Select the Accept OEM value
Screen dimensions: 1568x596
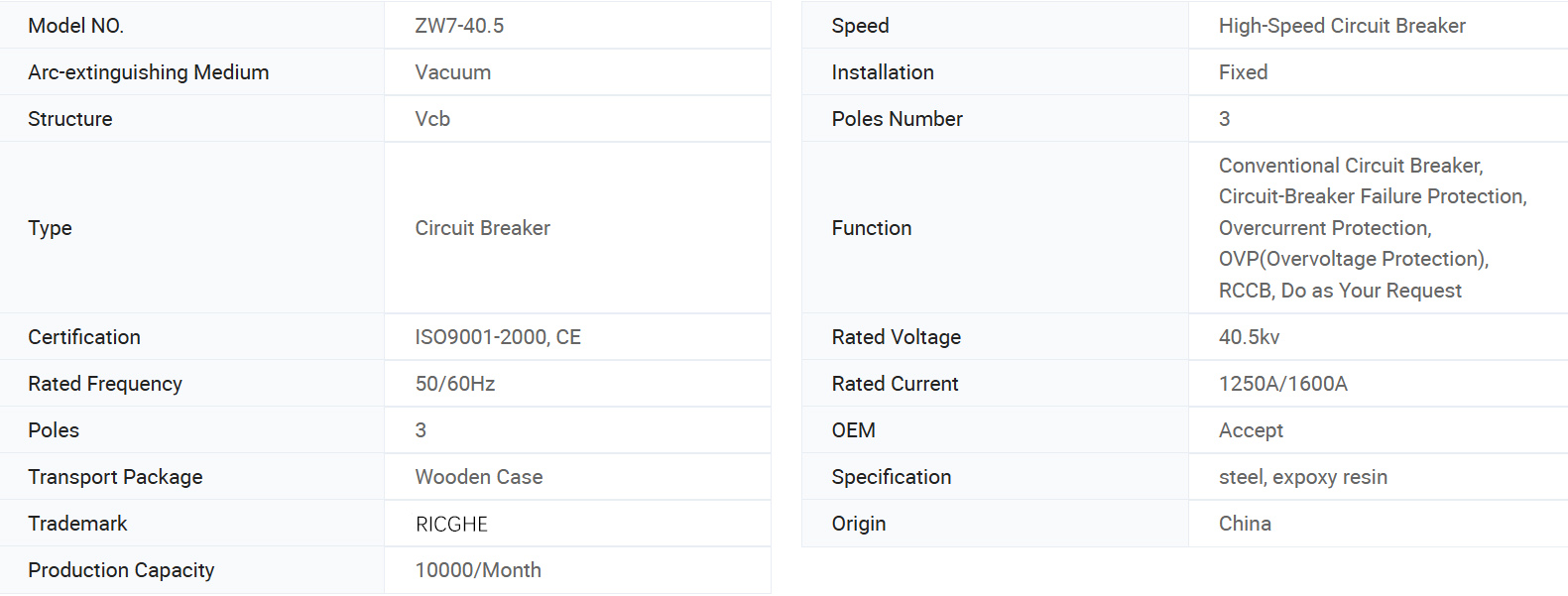click(x=1251, y=430)
